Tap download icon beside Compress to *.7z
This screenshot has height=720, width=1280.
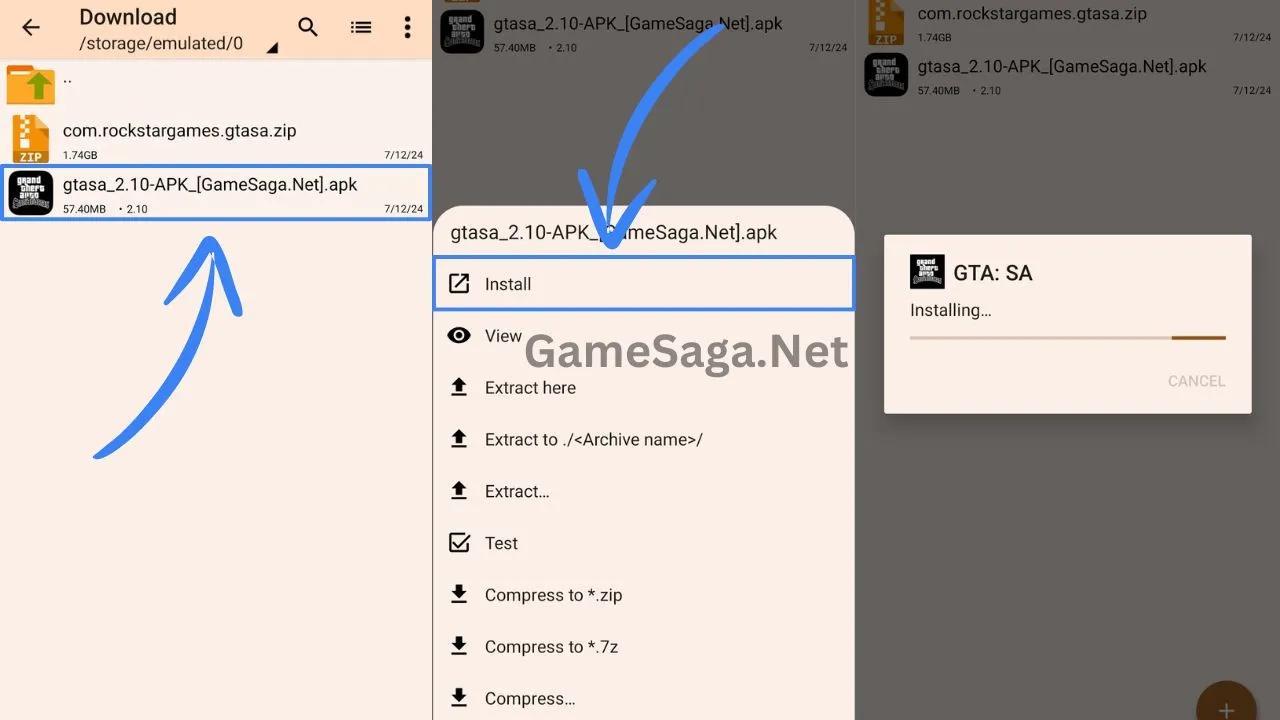coord(459,647)
